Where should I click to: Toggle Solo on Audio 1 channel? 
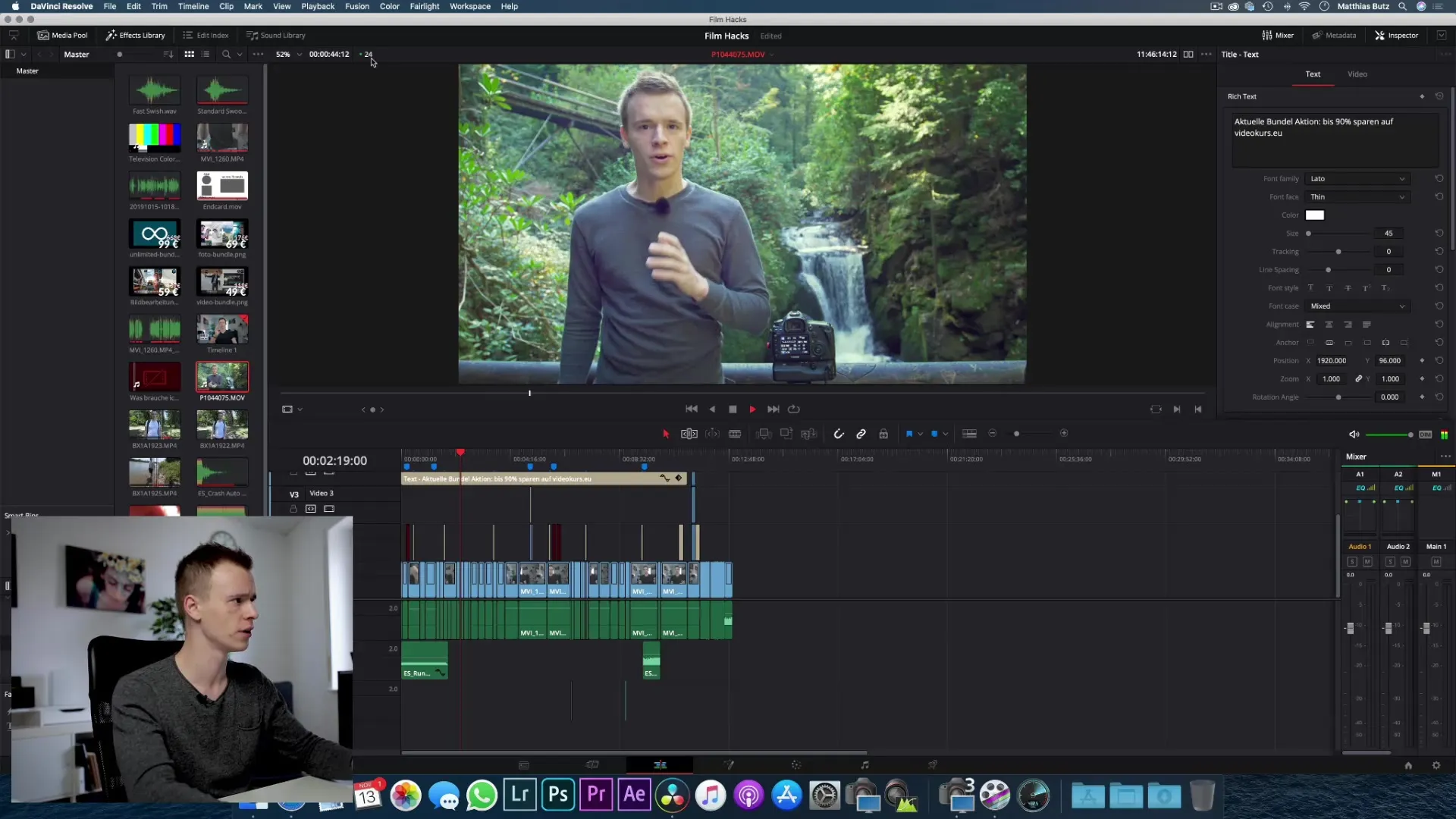point(1352,562)
